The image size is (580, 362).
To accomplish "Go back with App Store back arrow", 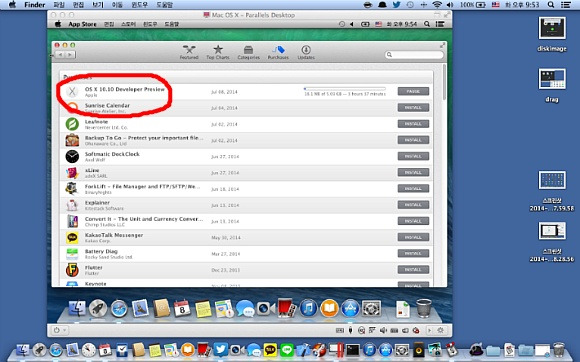I will (60, 55).
